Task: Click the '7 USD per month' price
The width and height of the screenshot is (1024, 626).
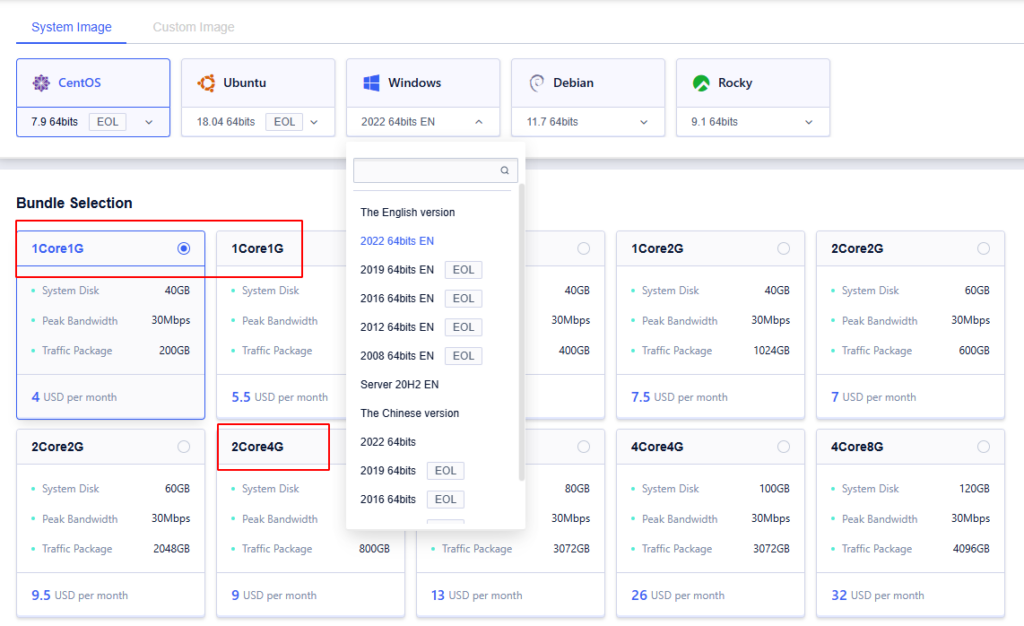Action: [873, 397]
